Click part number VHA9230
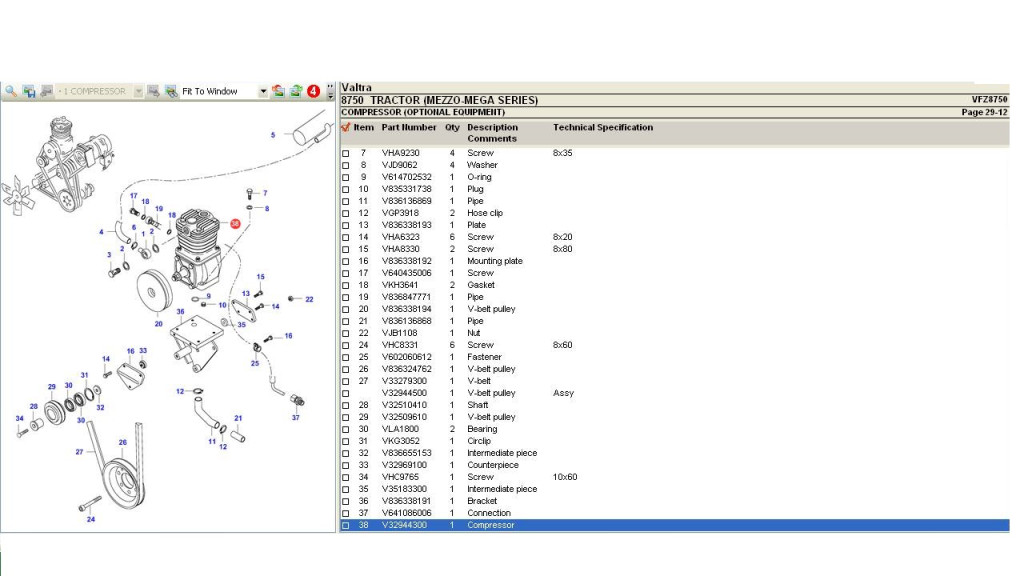The height and width of the screenshot is (576, 1024). tap(401, 153)
